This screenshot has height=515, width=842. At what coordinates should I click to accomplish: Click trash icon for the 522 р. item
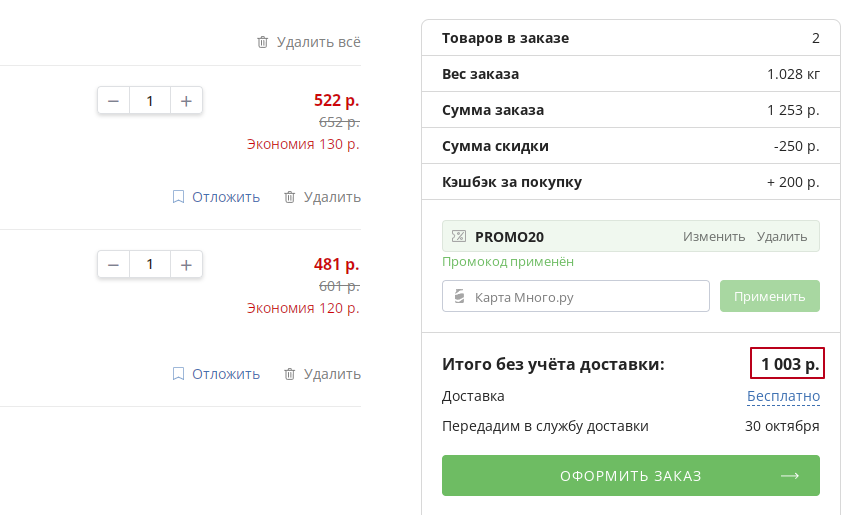pyautogui.click(x=290, y=197)
